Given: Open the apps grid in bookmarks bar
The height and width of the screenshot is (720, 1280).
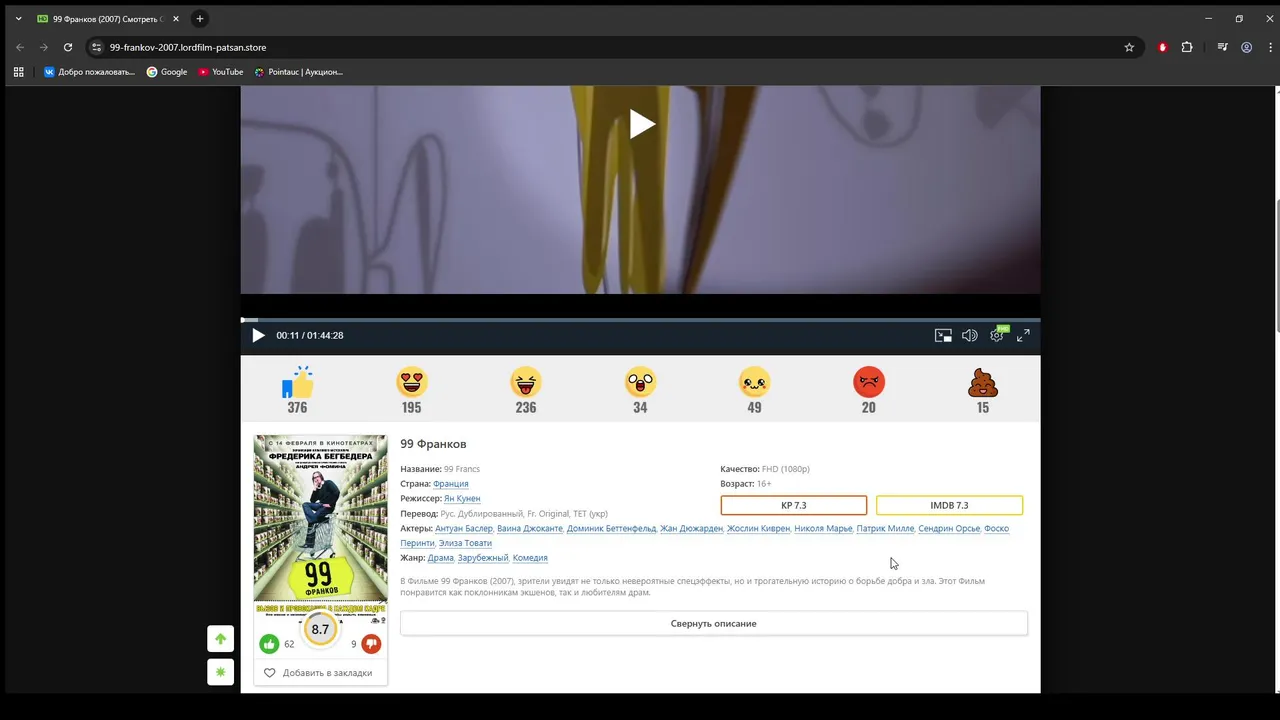Looking at the screenshot, I should click(18, 72).
